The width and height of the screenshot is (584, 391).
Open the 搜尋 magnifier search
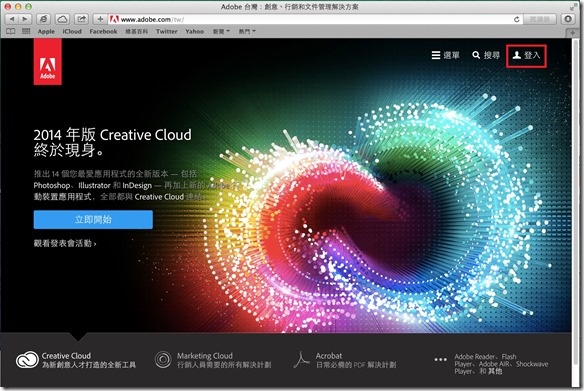click(x=486, y=55)
